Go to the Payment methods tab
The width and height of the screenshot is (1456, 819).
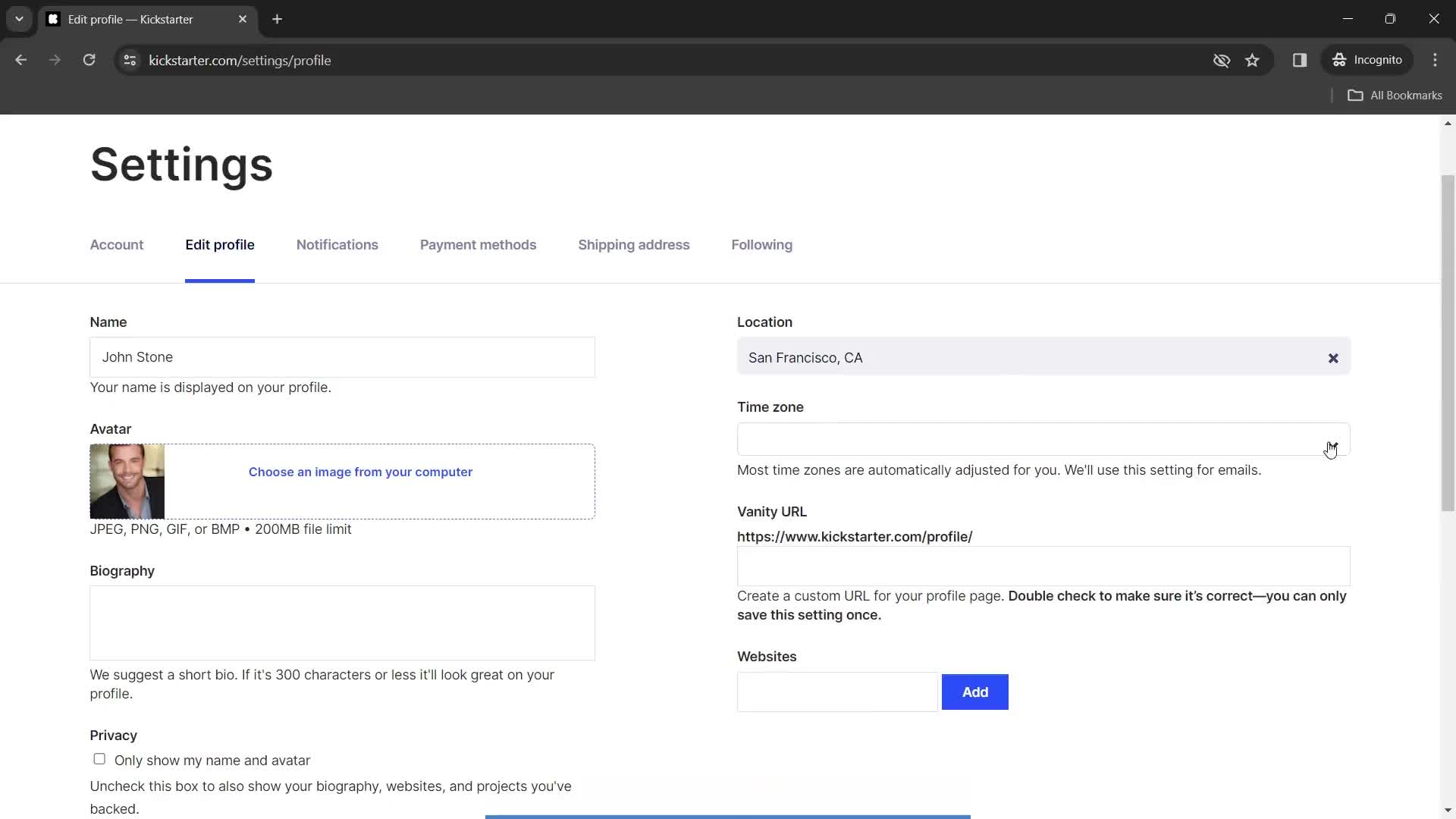[x=478, y=245]
